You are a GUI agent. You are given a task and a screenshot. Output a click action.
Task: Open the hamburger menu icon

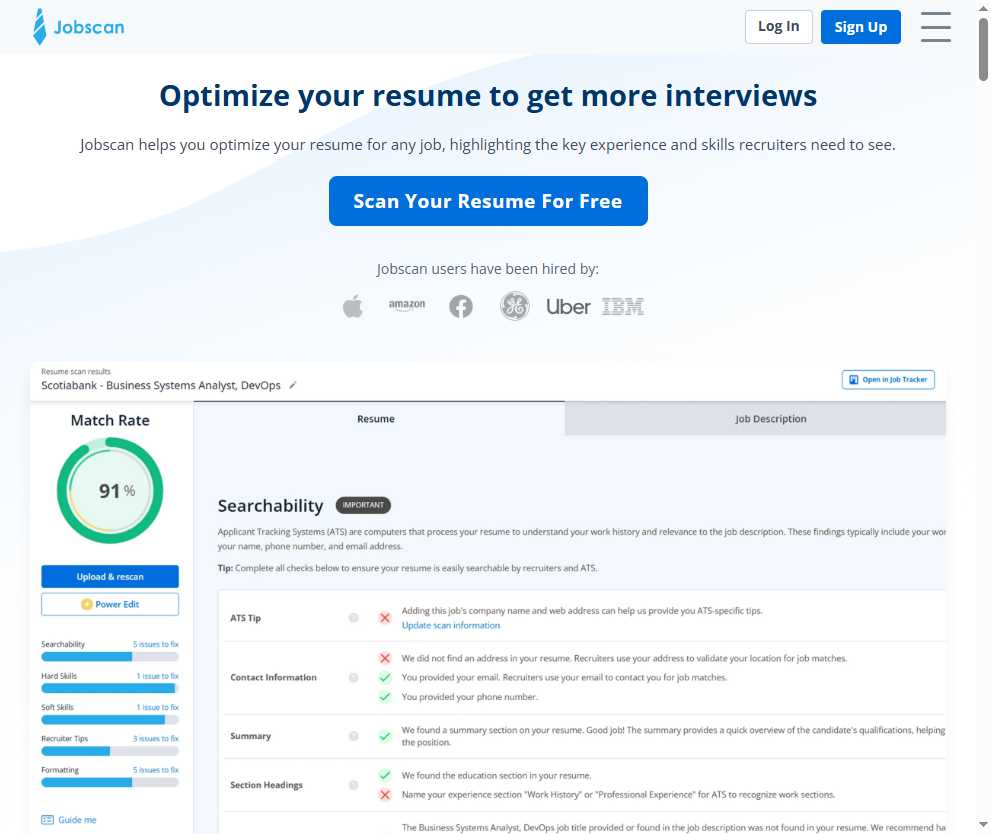pyautogui.click(x=935, y=28)
